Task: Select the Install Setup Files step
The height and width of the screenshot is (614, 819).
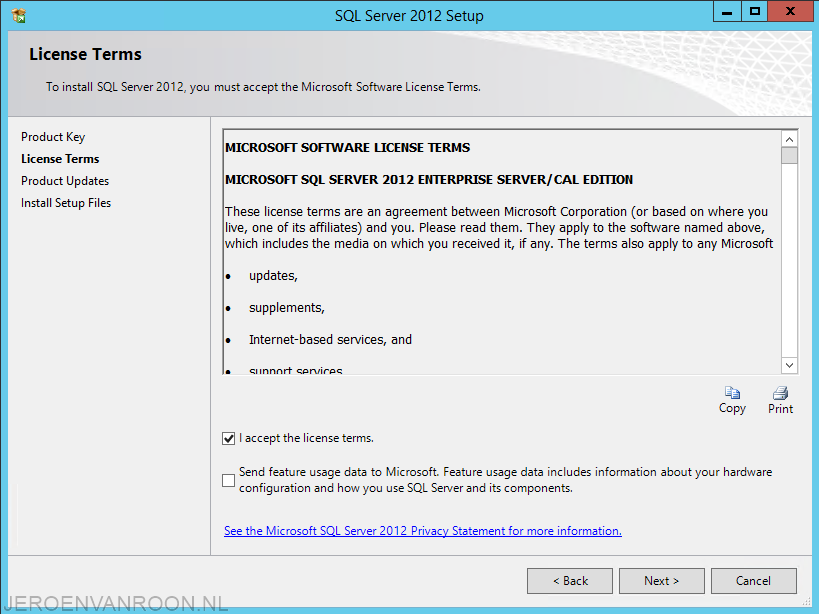Action: 66,203
